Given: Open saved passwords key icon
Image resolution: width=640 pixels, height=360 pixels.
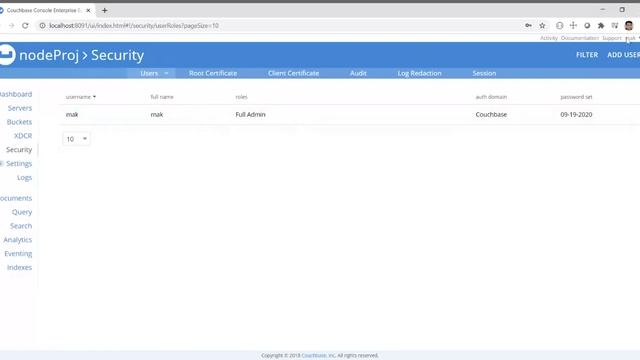Looking at the screenshot, I should [x=528, y=25].
